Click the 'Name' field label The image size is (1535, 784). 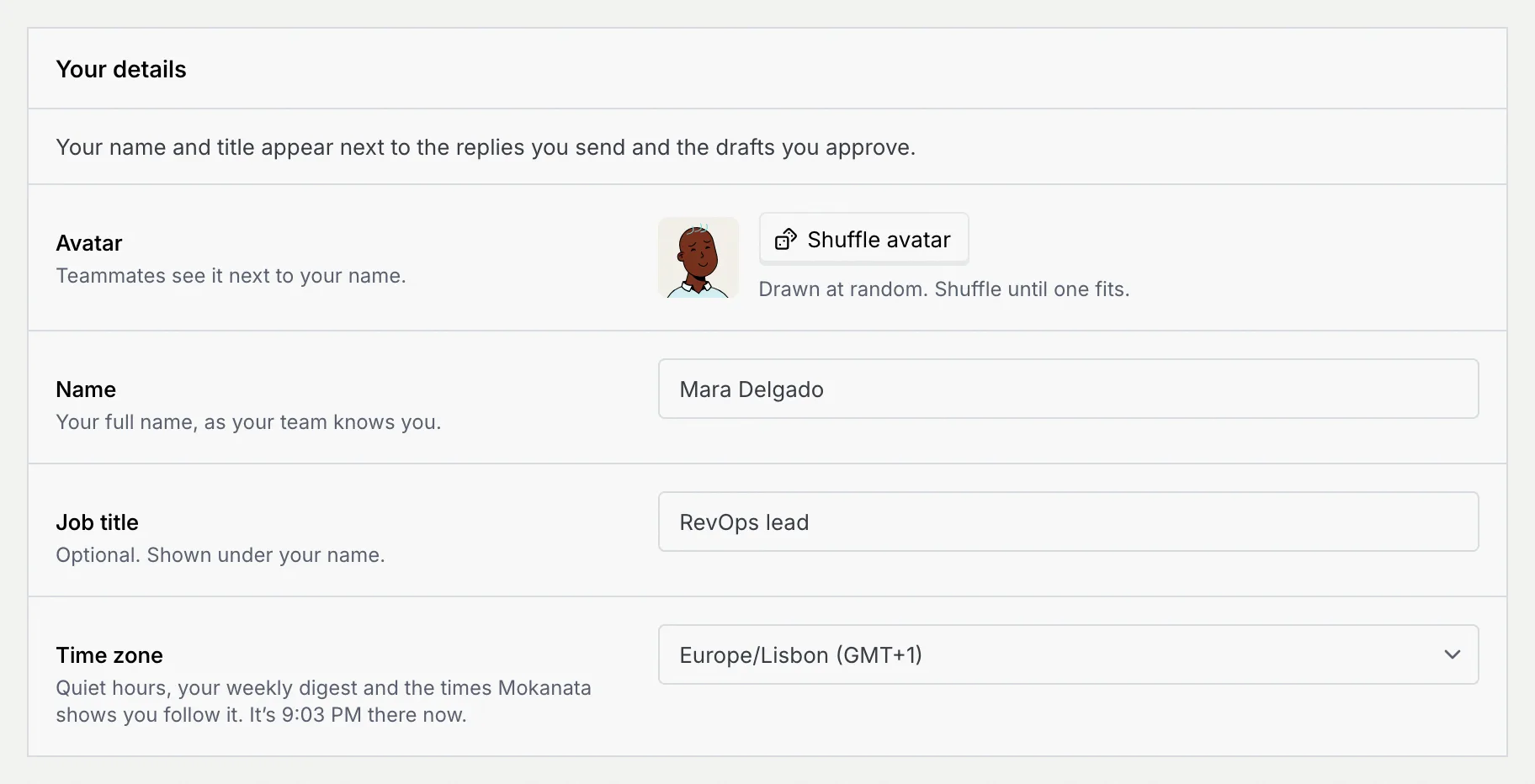point(86,389)
